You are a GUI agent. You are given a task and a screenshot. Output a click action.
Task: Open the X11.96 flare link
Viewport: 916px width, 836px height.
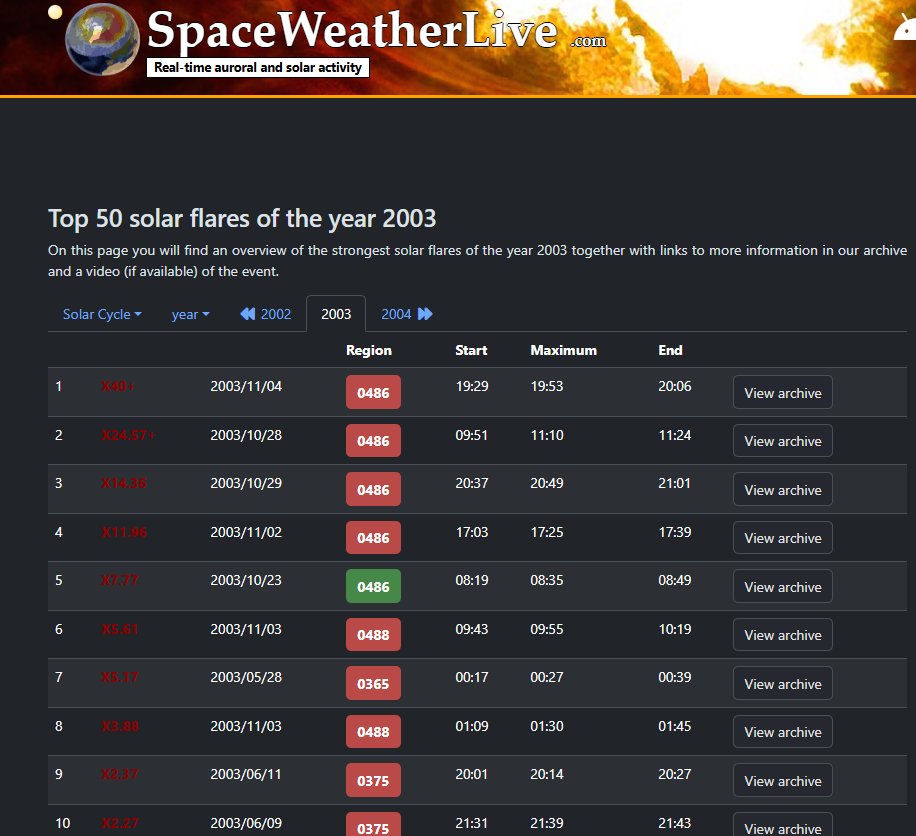coord(124,532)
